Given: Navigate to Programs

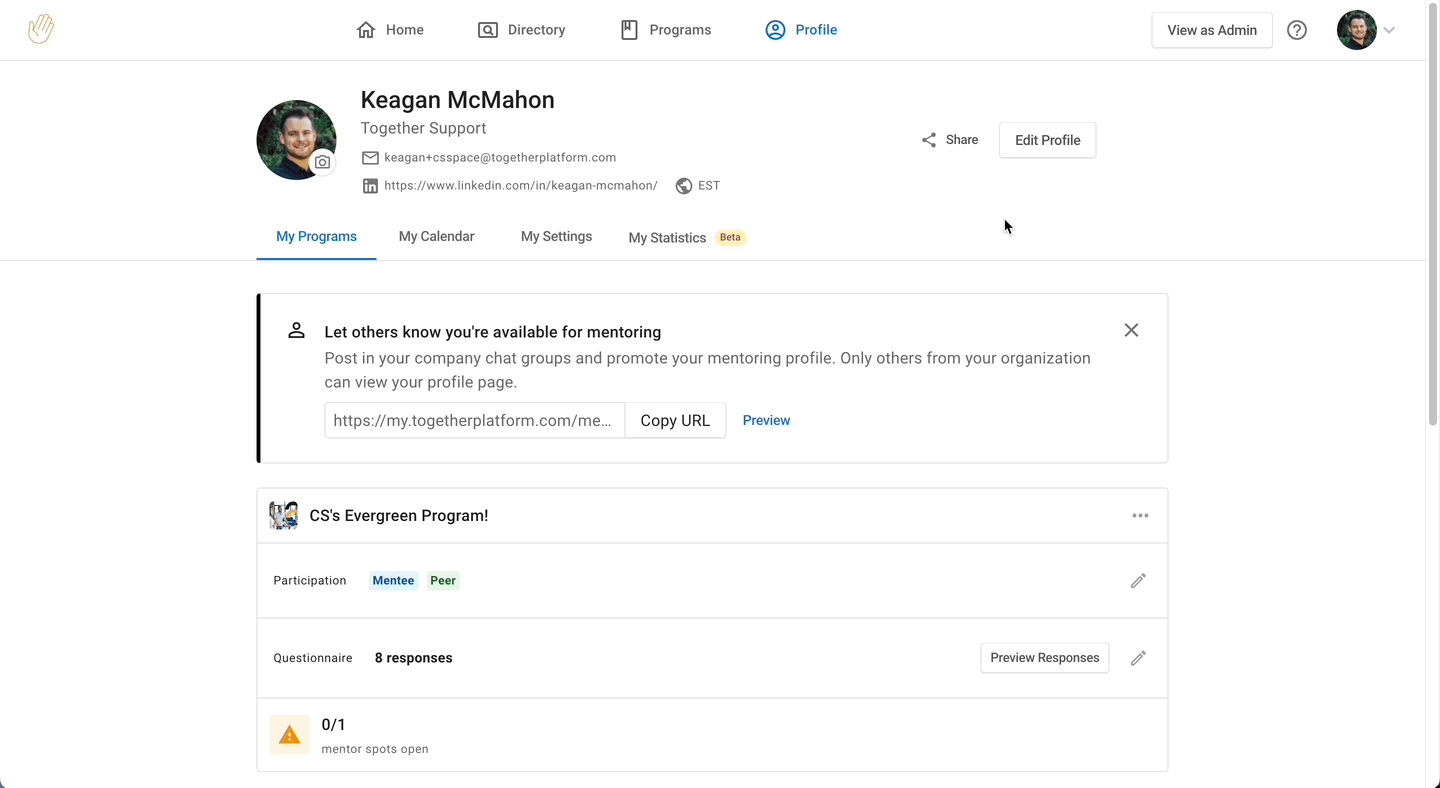Looking at the screenshot, I should point(666,30).
